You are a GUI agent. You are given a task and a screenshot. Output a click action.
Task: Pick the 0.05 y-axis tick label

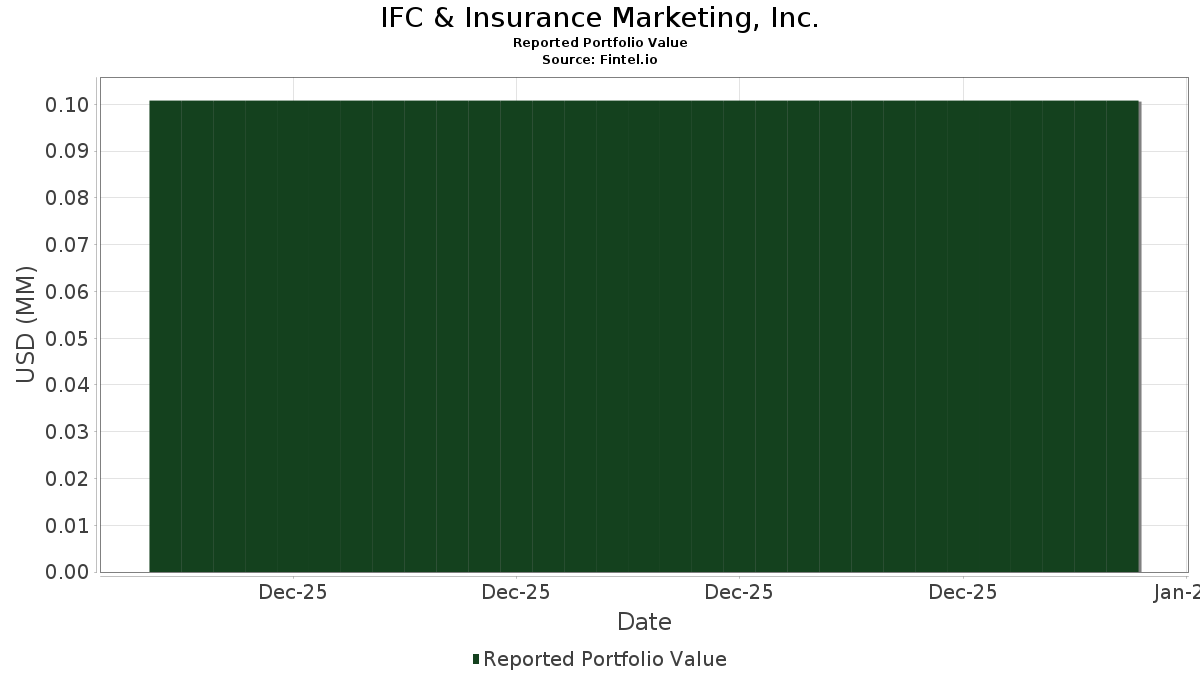[x=67, y=339]
